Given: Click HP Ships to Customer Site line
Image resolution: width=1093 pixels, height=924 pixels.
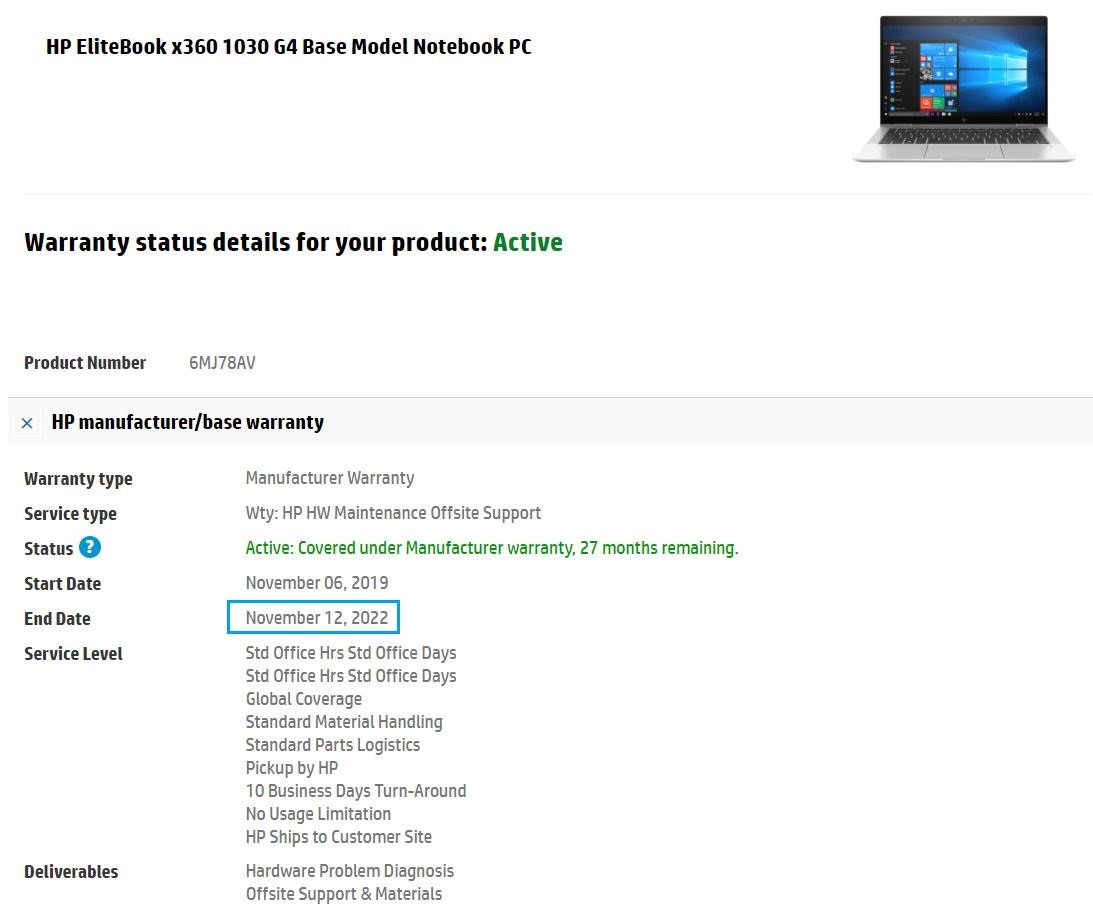Looking at the screenshot, I should [338, 837].
